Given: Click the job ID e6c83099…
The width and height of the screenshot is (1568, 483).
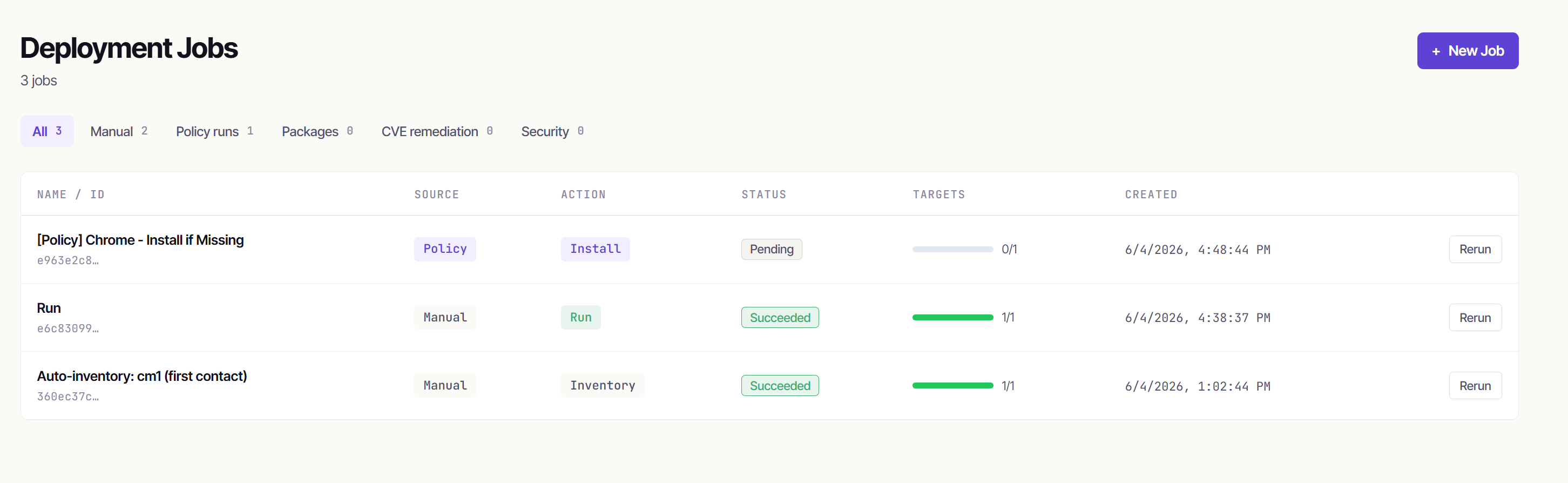Looking at the screenshot, I should [67, 329].
